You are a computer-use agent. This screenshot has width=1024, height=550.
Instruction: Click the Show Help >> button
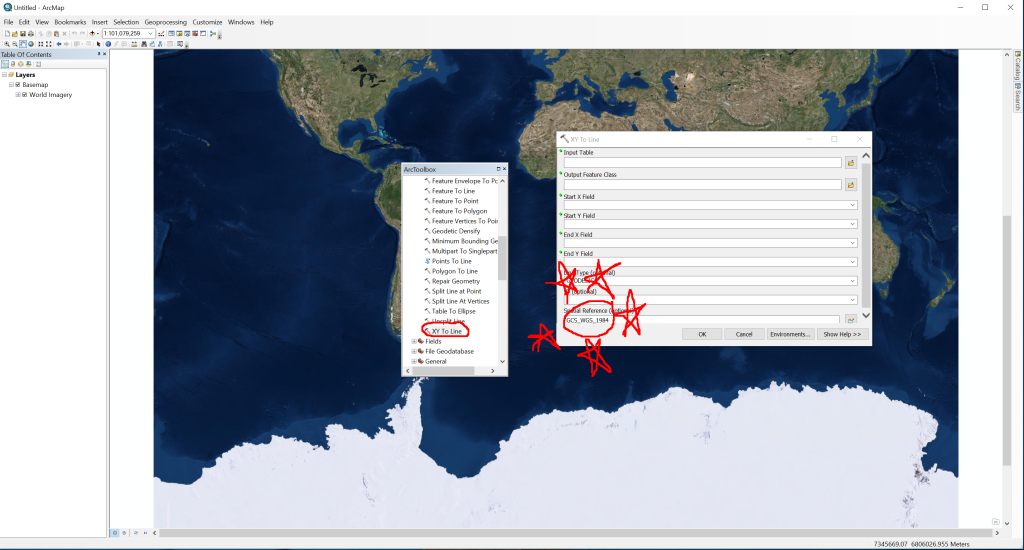(x=842, y=334)
